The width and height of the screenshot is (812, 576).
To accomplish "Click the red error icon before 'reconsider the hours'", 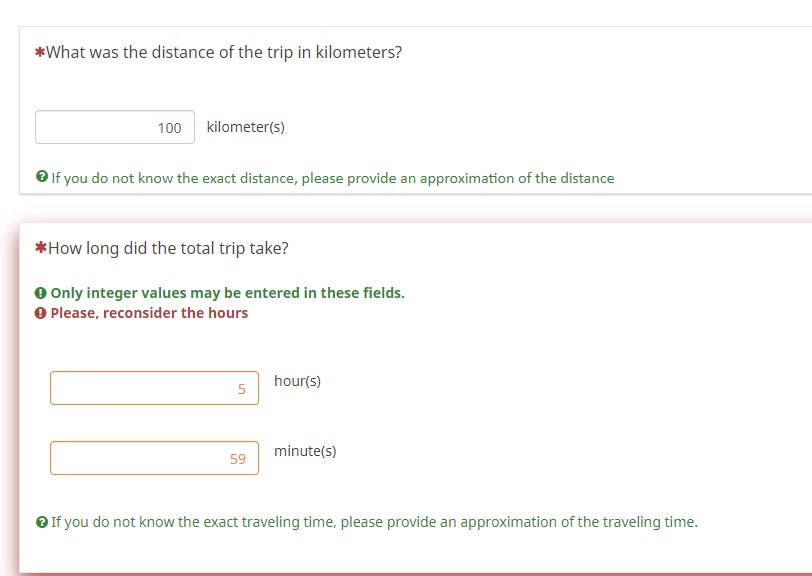I will coord(41,313).
